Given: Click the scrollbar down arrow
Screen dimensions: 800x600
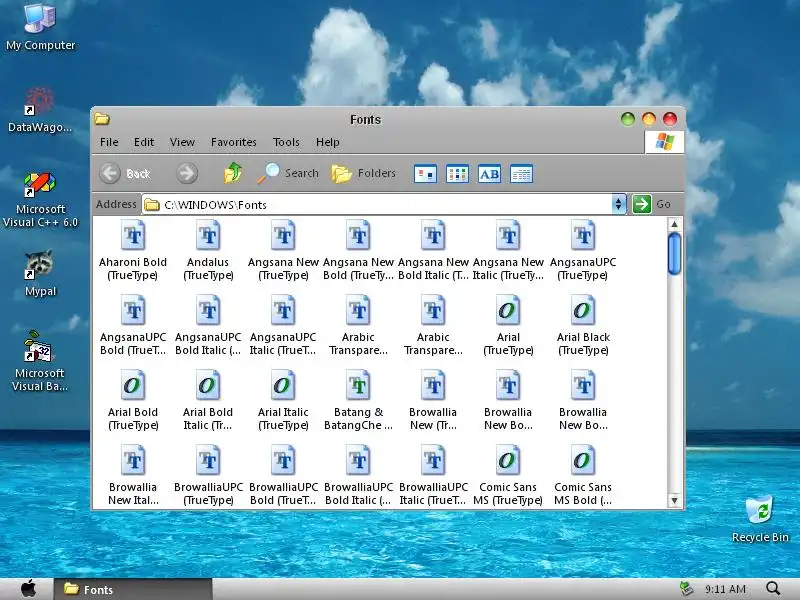Looking at the screenshot, I should tap(674, 501).
